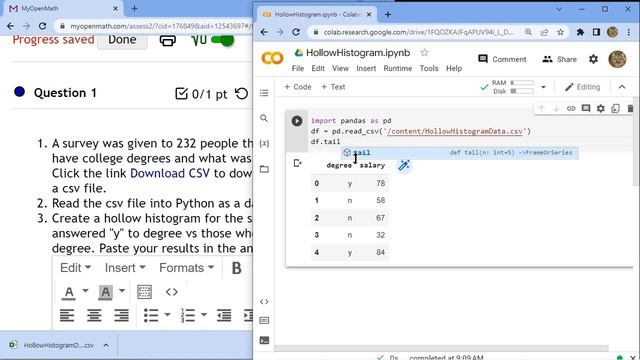
Task: Open the Insert menu in Colab
Action: (366, 69)
